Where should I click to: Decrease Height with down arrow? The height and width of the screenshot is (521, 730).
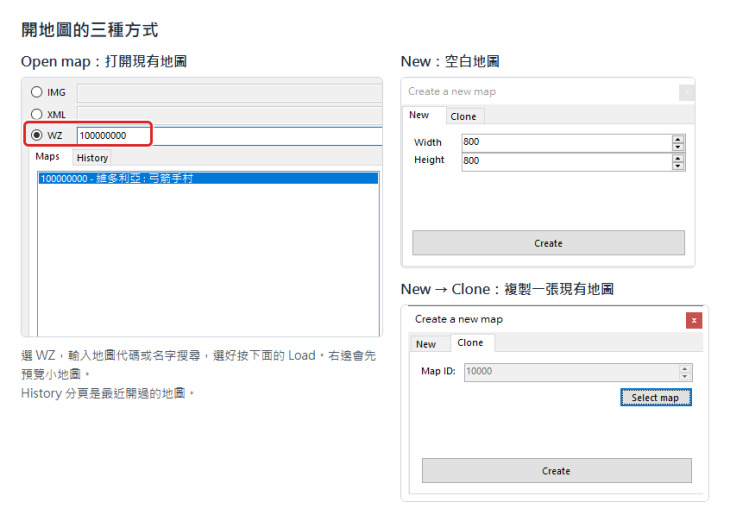(678, 166)
